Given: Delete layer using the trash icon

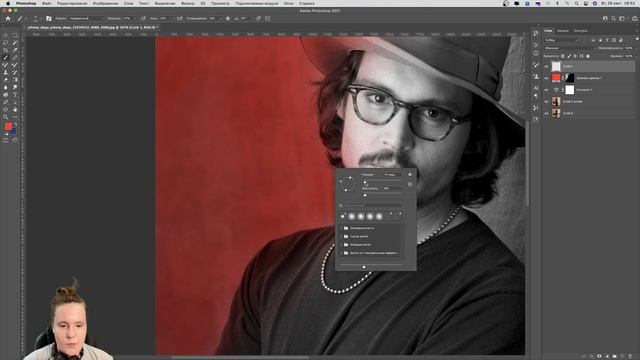Looking at the screenshot, I should (x=630, y=356).
